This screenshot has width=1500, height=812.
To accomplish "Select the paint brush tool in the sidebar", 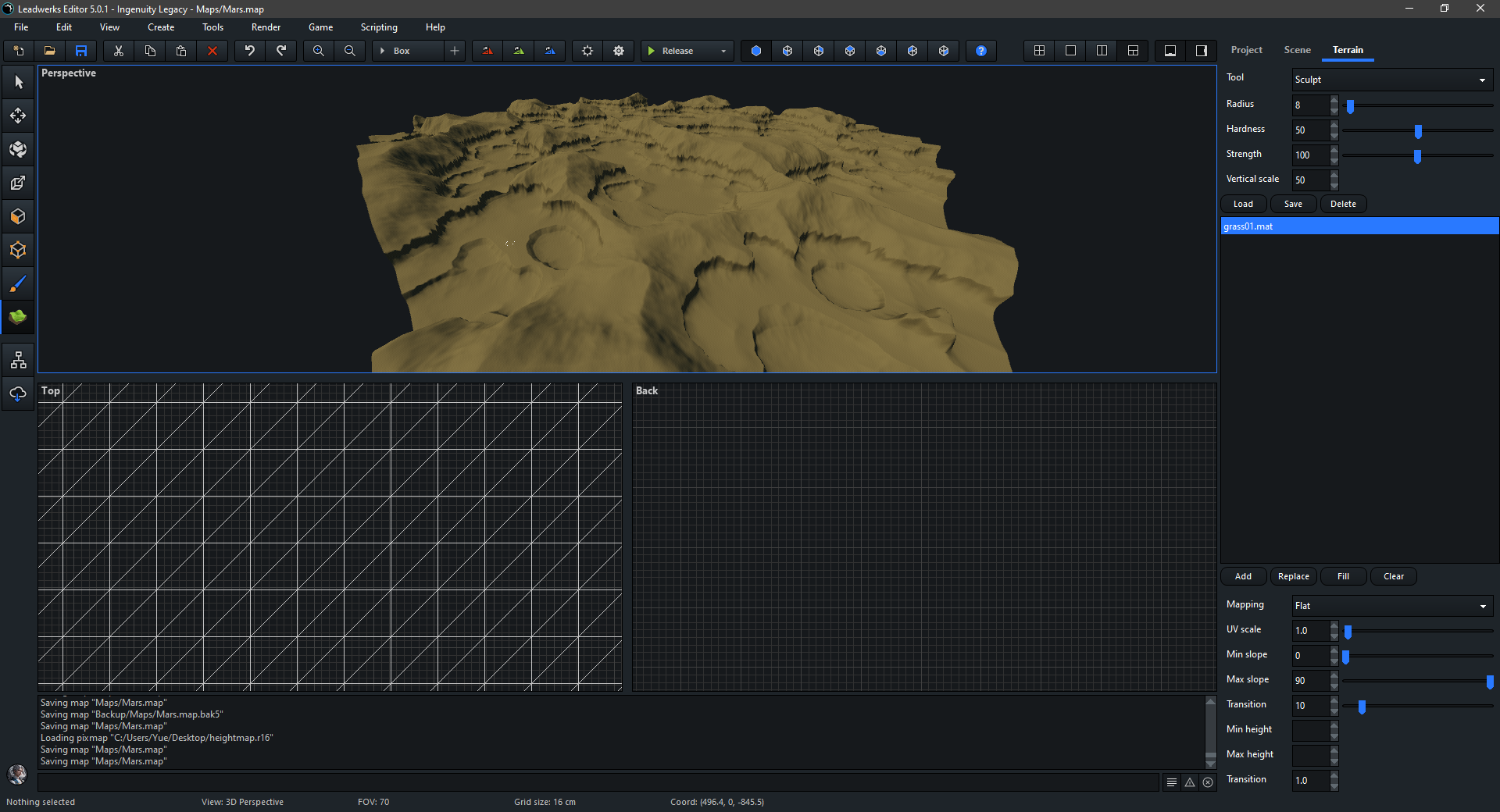I will [18, 284].
